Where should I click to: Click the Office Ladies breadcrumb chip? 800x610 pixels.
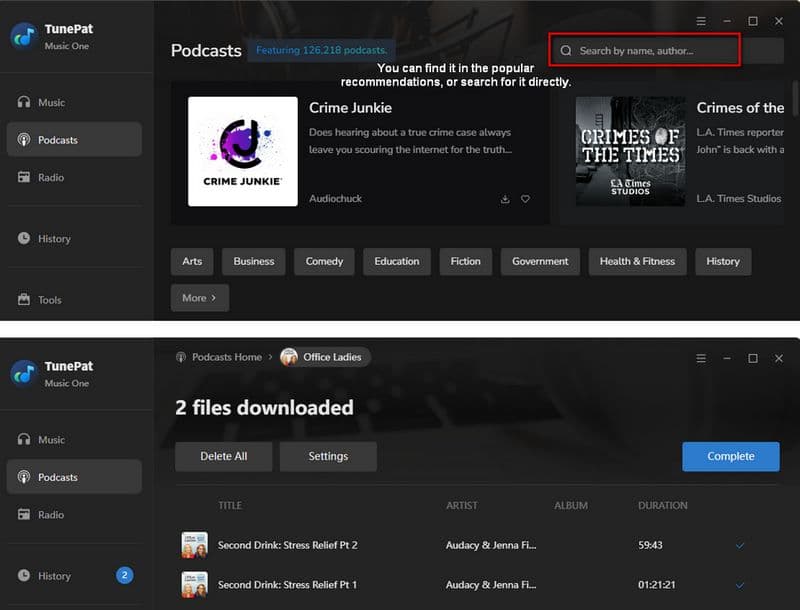(x=325, y=357)
